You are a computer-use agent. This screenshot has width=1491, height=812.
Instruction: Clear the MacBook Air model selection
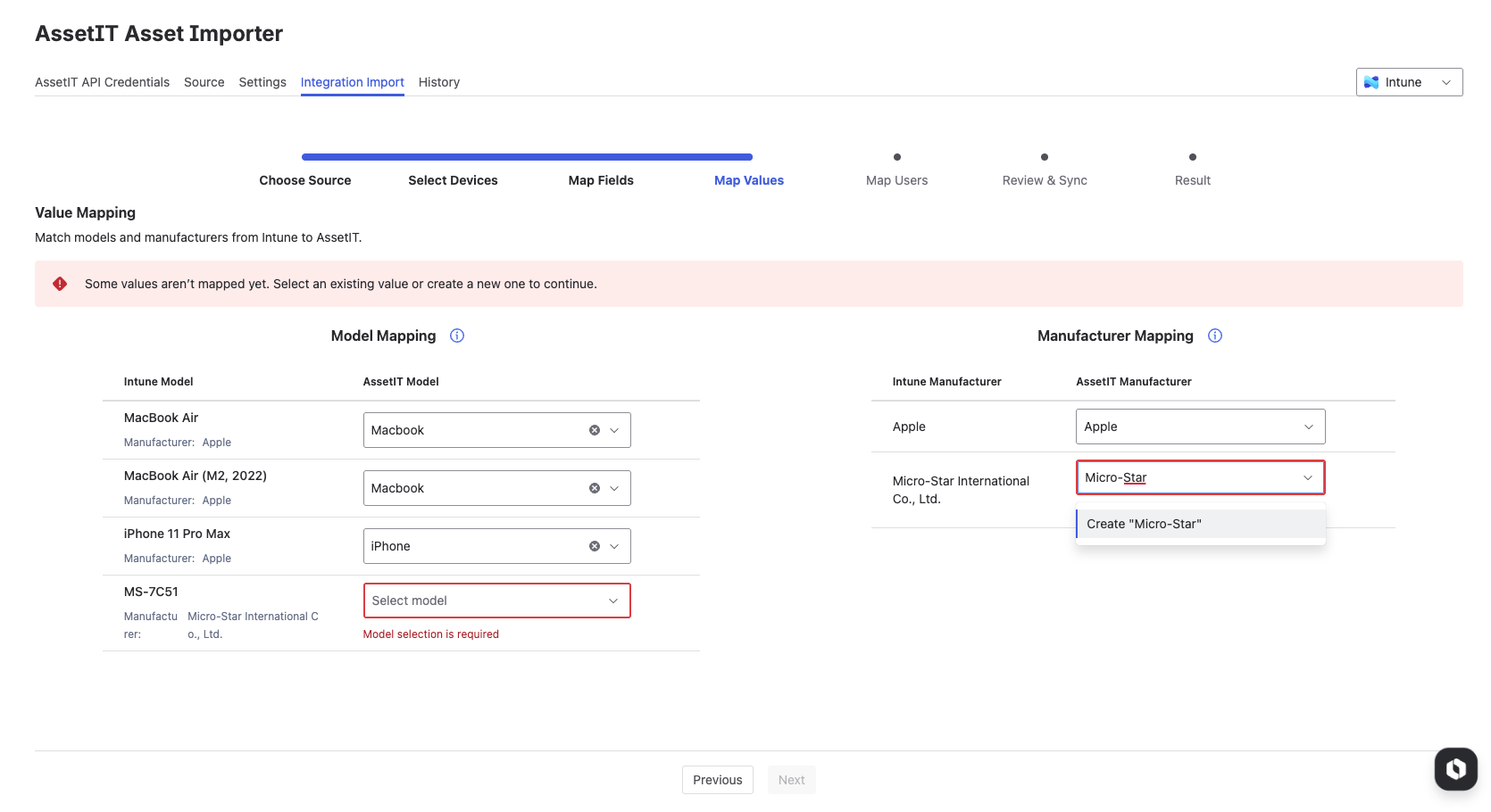pyautogui.click(x=595, y=430)
